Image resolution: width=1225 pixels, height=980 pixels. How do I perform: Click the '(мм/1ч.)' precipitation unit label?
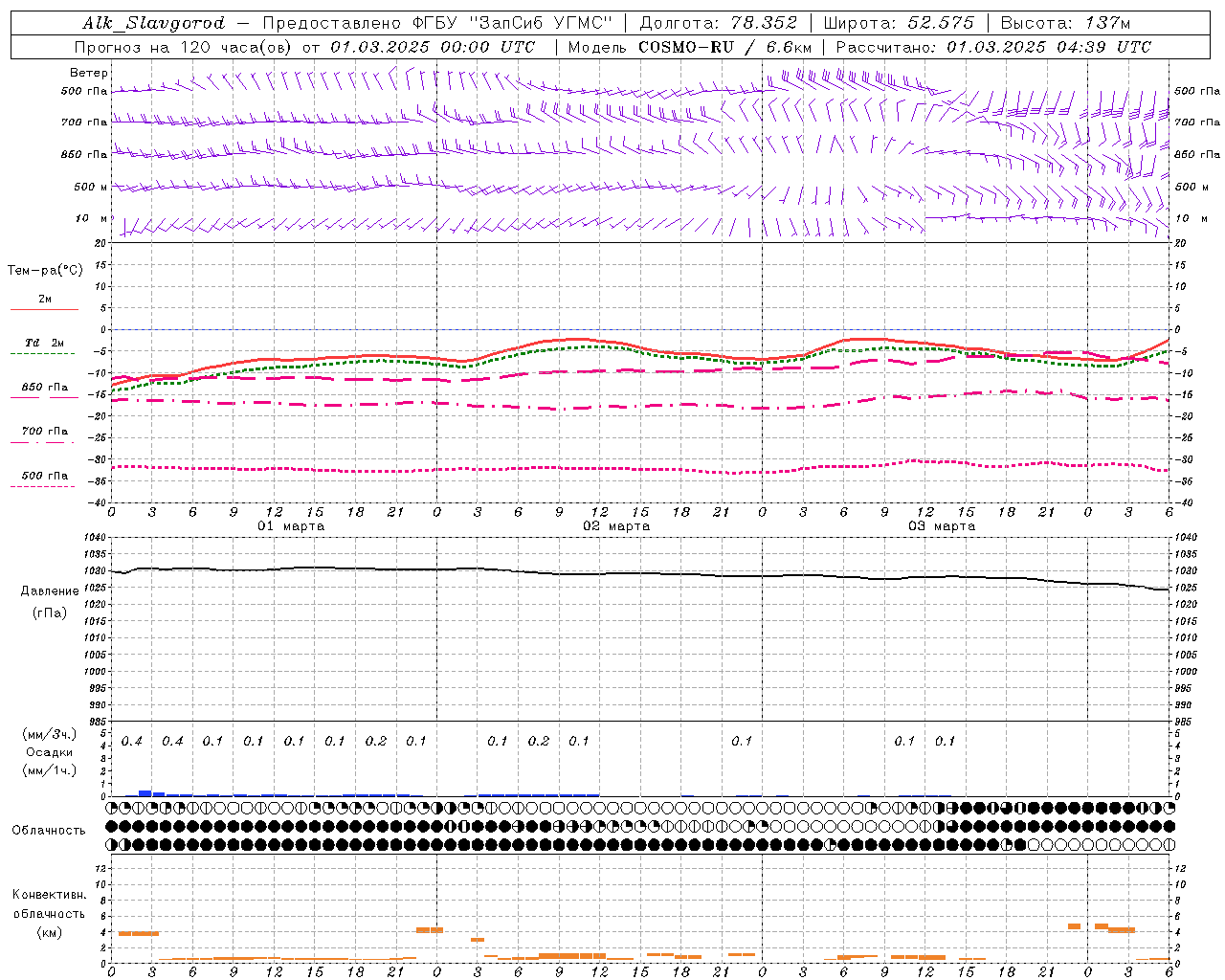tap(50, 770)
